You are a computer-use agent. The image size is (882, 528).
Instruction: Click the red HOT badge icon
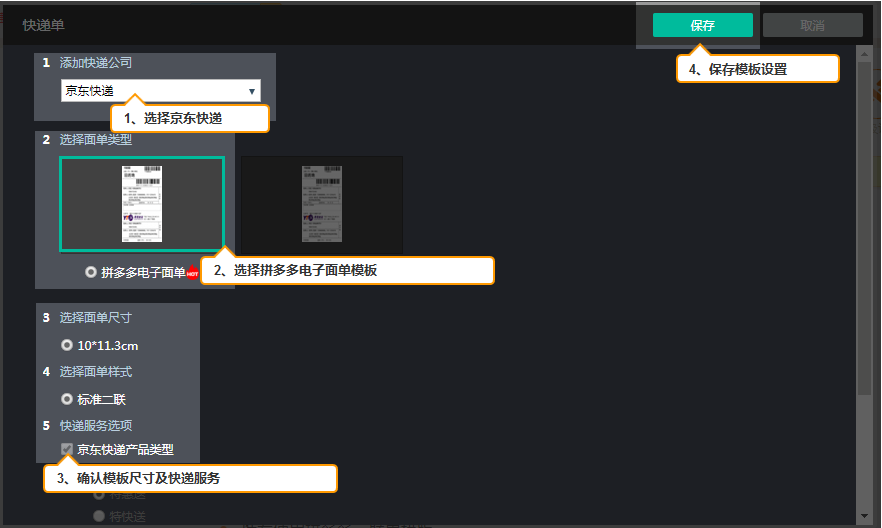192,273
